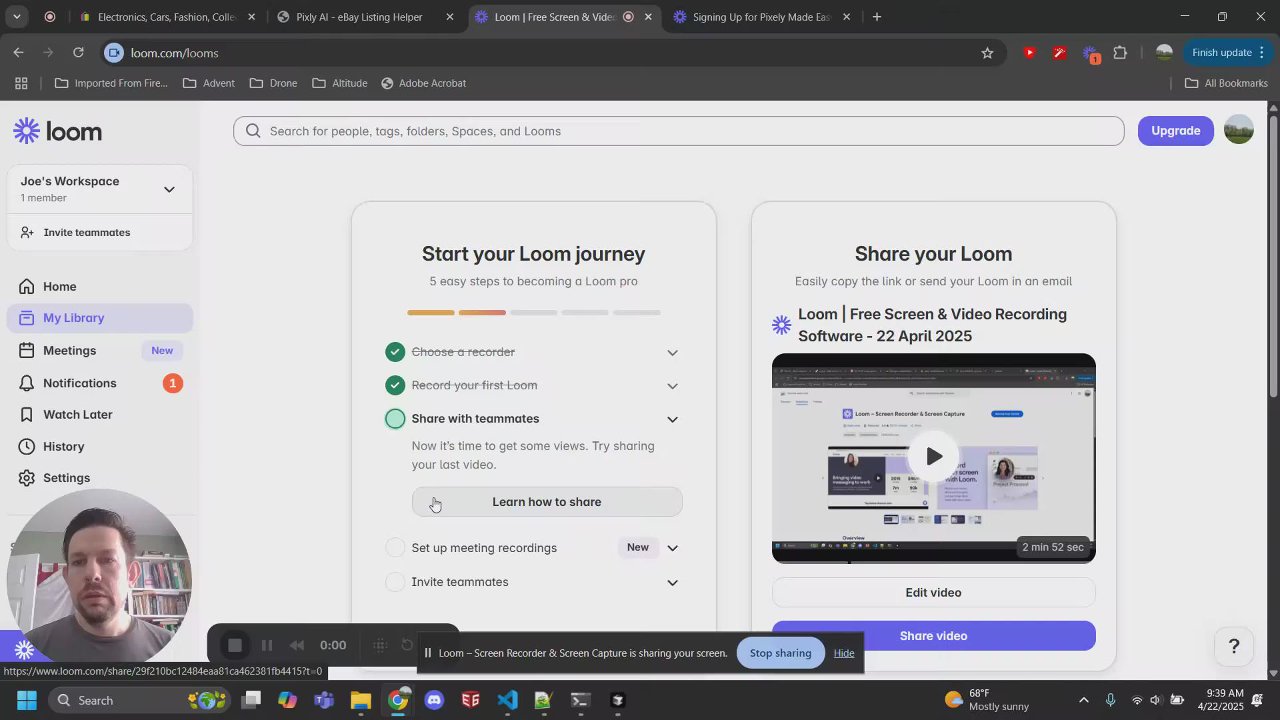Switch to Pixly AI eBay Listing Helper tab
Screen dimensions: 1280x720
pos(365,17)
